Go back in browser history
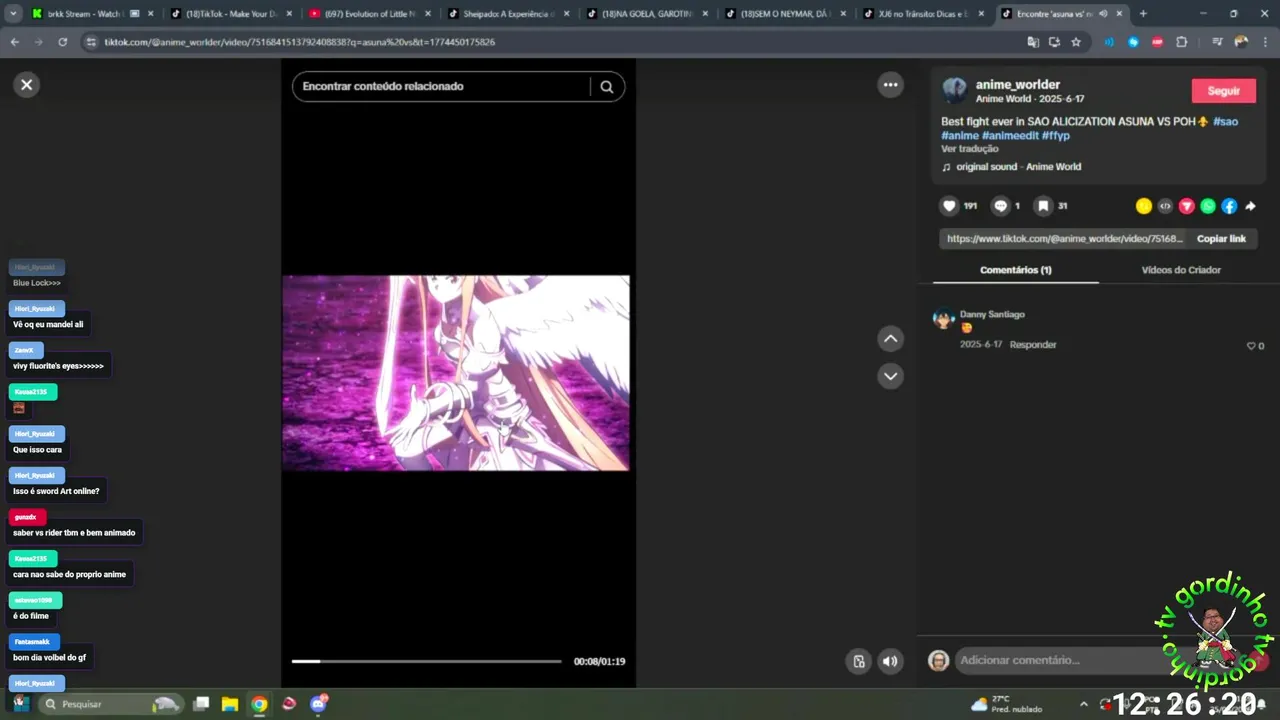The height and width of the screenshot is (720, 1280). tap(15, 42)
